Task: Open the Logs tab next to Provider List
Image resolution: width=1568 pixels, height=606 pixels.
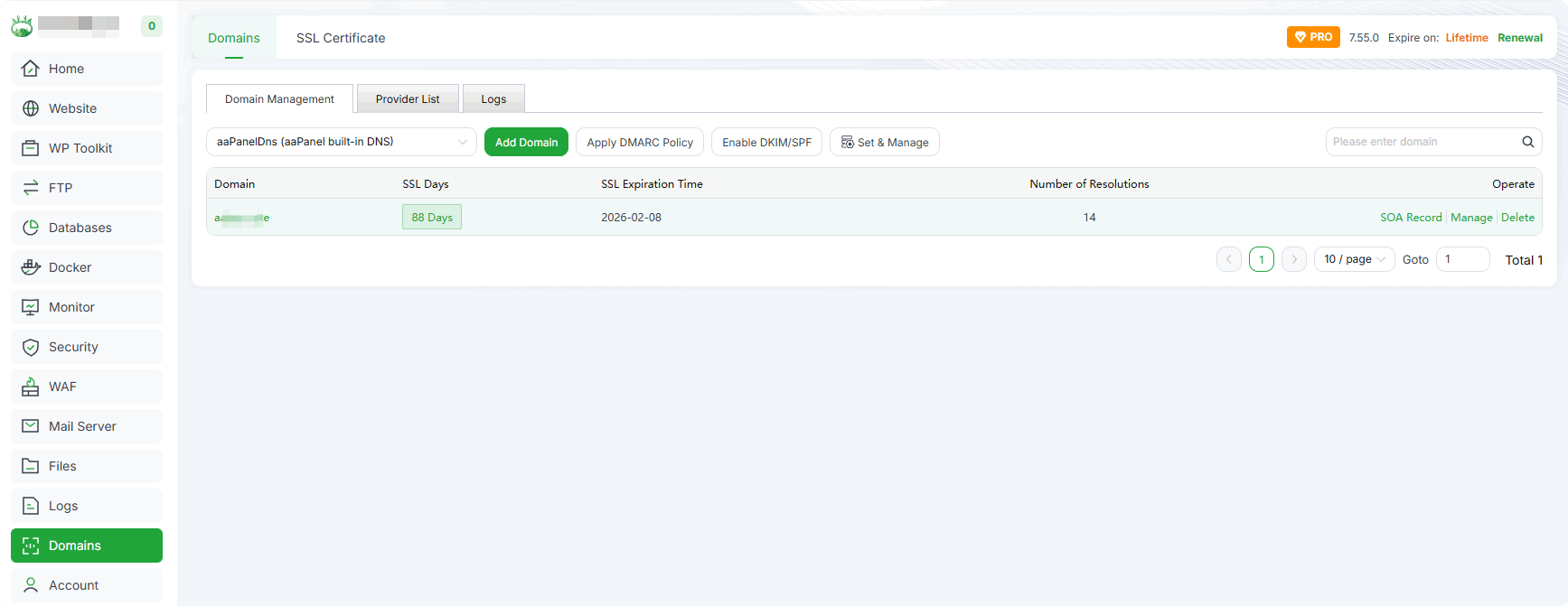Action: point(493,99)
